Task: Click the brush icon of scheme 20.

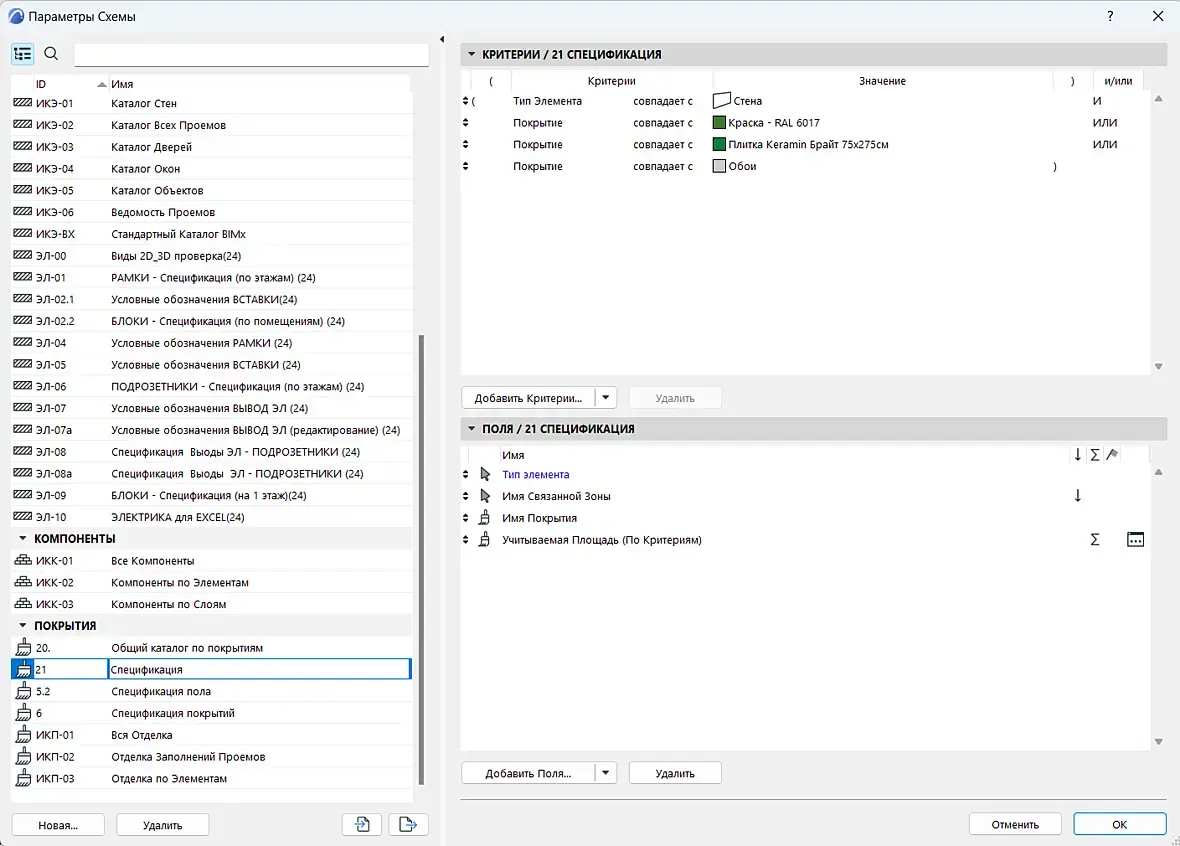Action: click(x=23, y=647)
